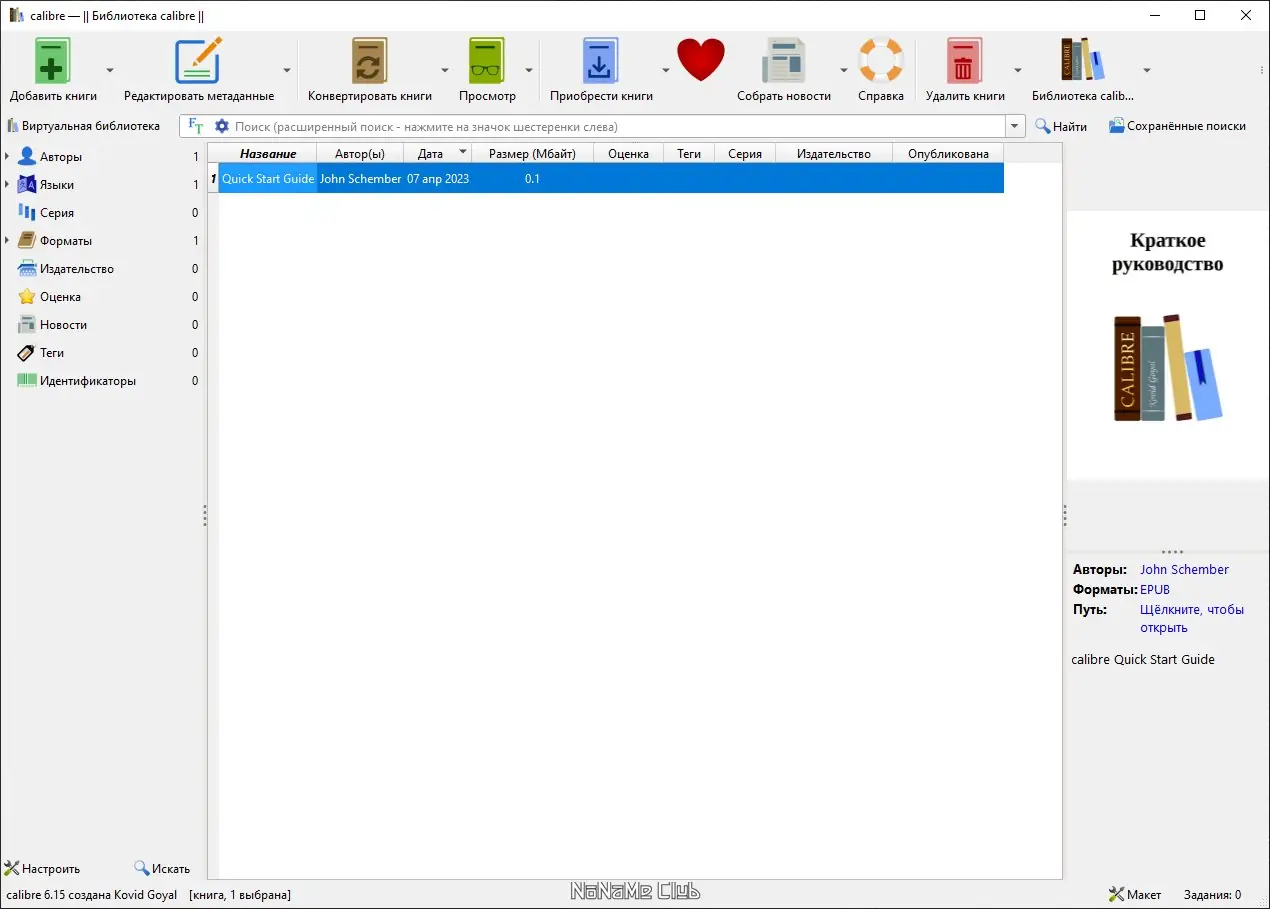Click Convert books brown icon
1270x909 pixels.
[369, 60]
